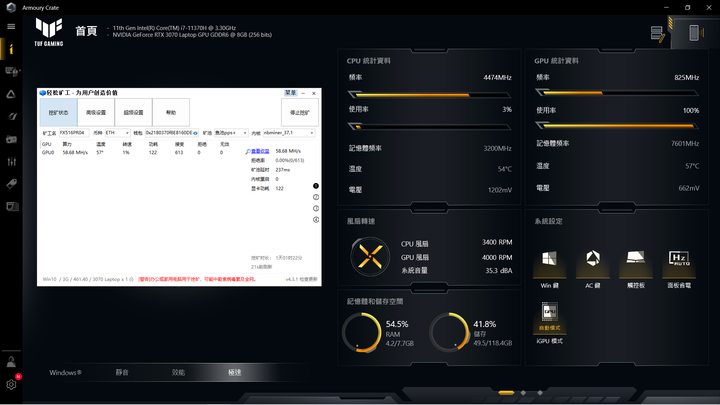Click the wallet address field
The width and height of the screenshot is (720, 405).
click(x=169, y=133)
